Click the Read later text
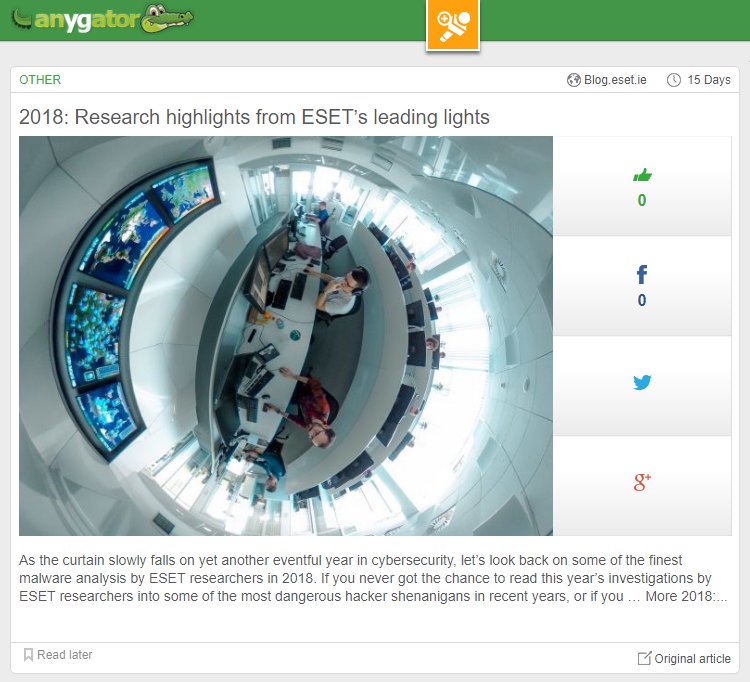The image size is (750, 682). [65, 655]
